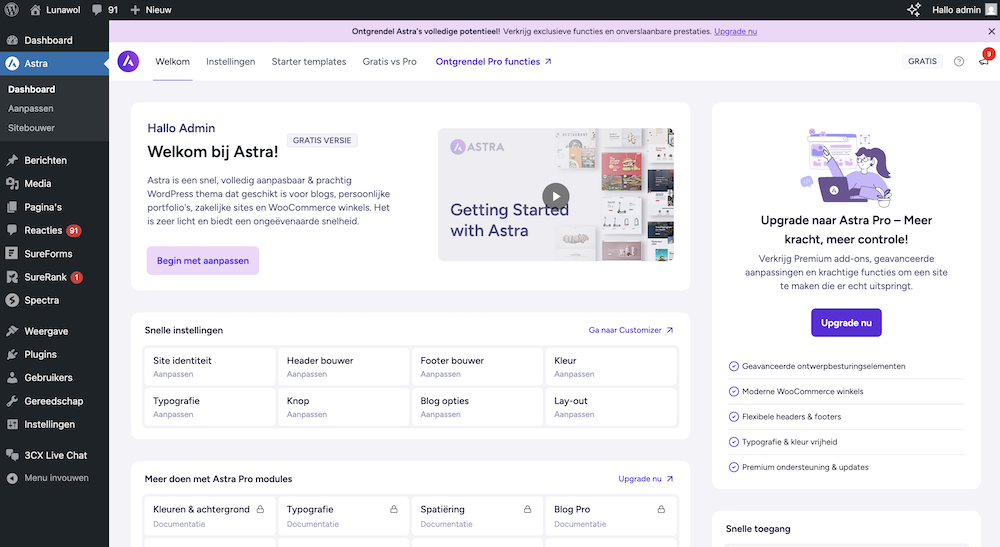The height and width of the screenshot is (547, 1000).
Task: Open Plugins in the sidebar
Action: pyautogui.click(x=54, y=354)
